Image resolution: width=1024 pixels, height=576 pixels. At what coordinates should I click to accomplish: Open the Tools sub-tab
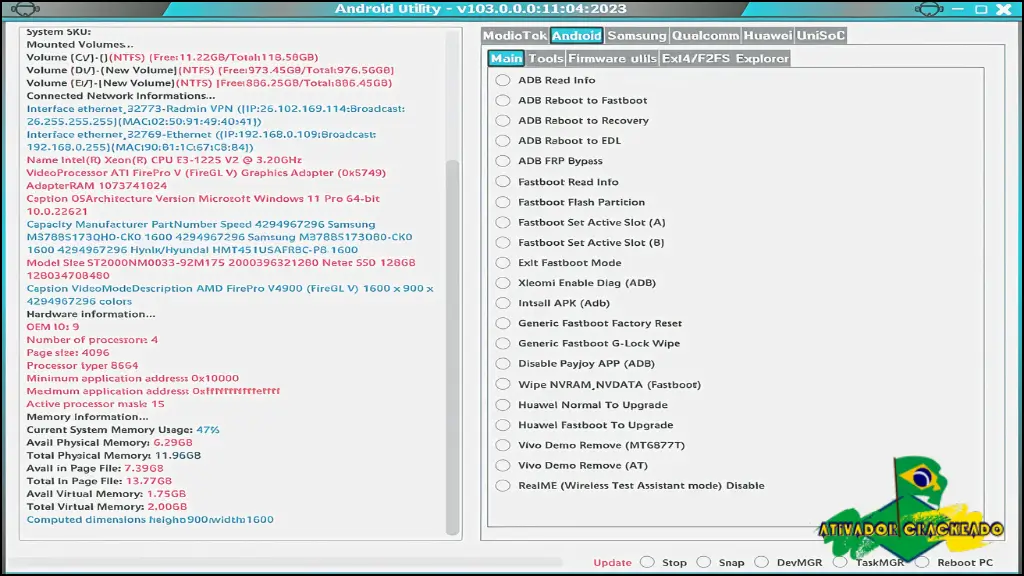(x=545, y=58)
